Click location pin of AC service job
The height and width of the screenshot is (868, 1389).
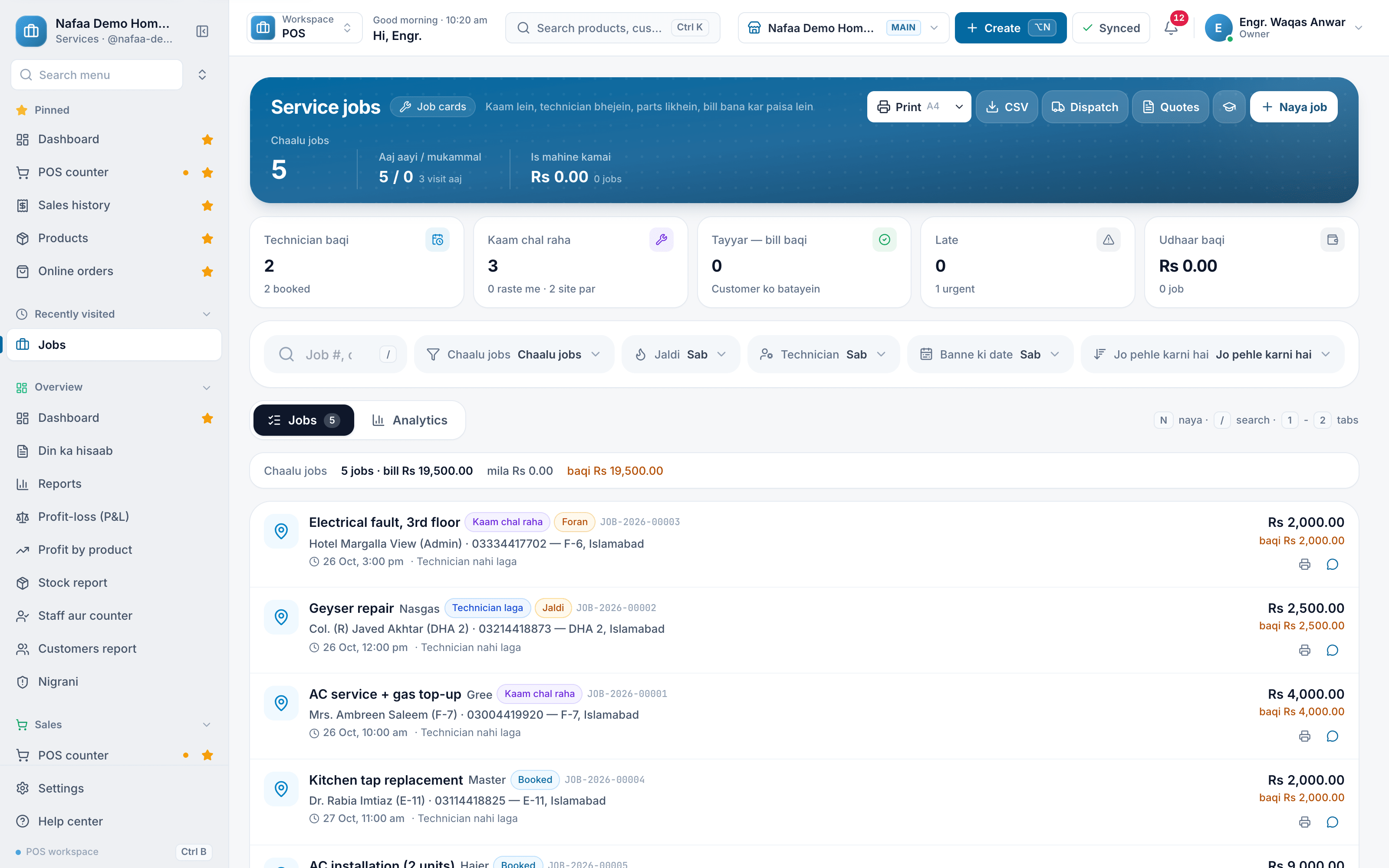(281, 703)
